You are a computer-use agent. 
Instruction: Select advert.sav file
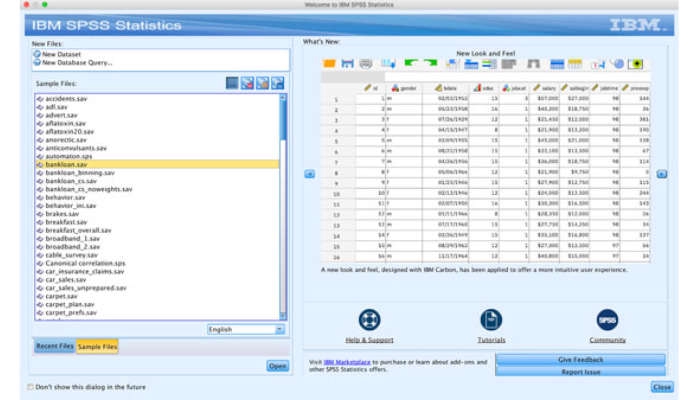(x=157, y=115)
